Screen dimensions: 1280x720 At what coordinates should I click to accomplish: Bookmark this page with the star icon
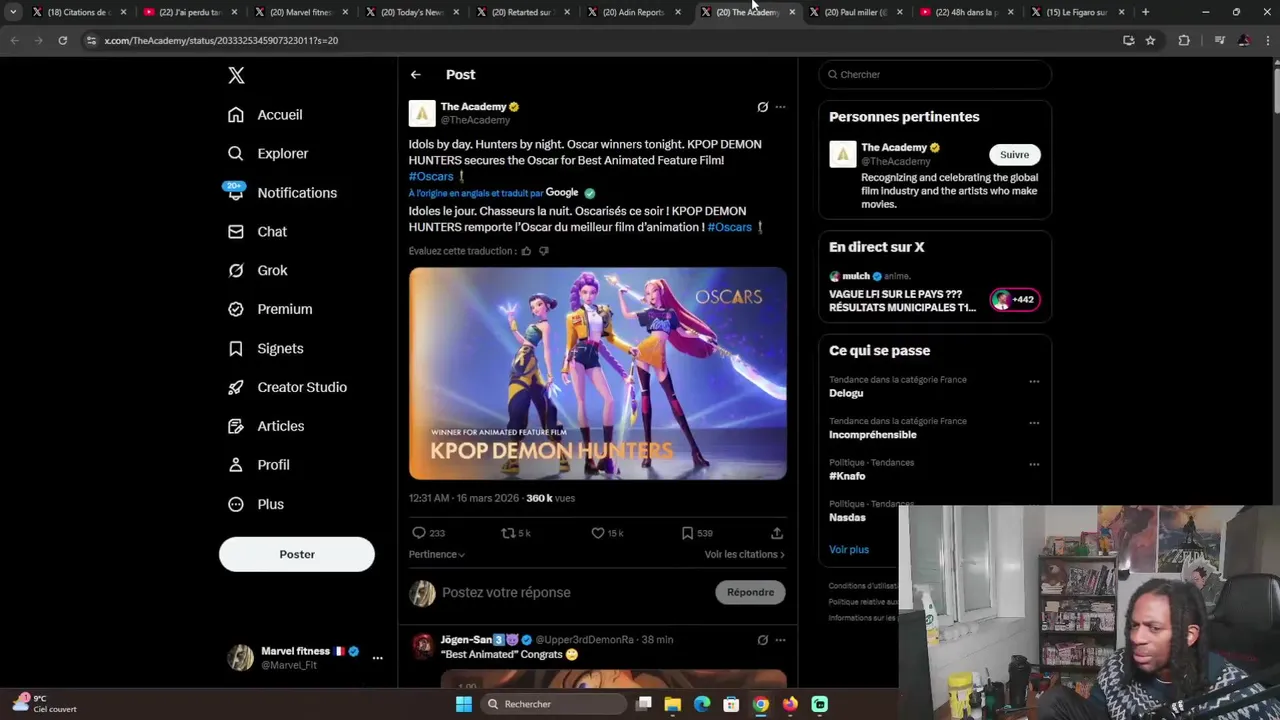point(1150,41)
